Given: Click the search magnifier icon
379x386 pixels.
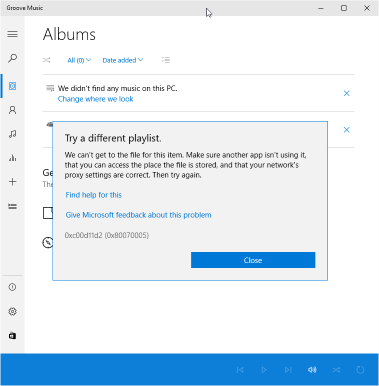Looking at the screenshot, I should (13, 58).
